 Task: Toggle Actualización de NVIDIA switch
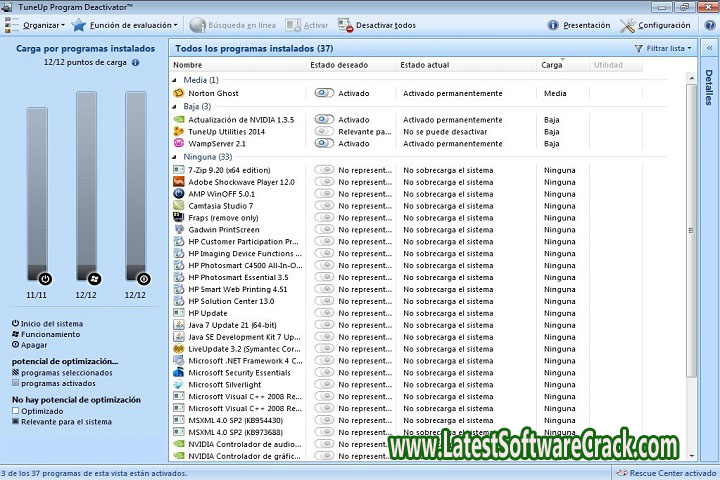(324, 120)
